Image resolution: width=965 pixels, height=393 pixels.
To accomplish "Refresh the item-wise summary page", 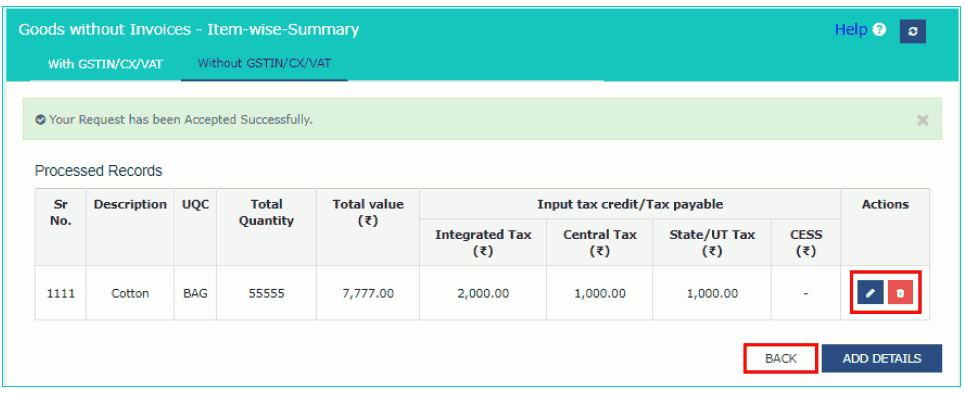I will pos(913,32).
